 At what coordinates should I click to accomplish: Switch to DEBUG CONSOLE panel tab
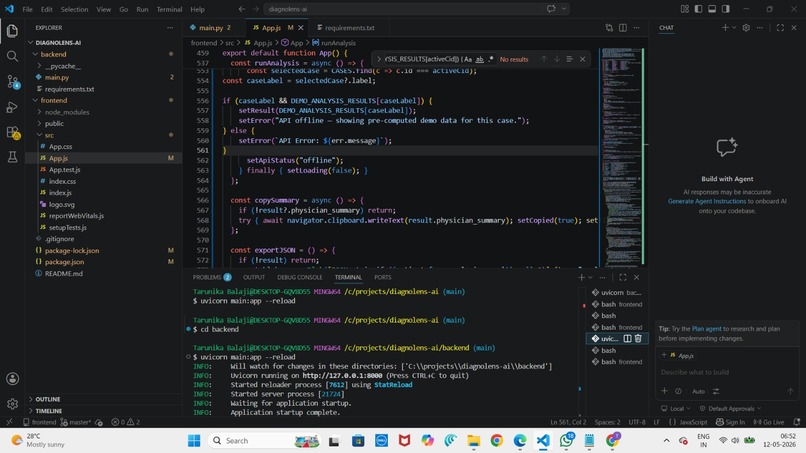point(300,278)
